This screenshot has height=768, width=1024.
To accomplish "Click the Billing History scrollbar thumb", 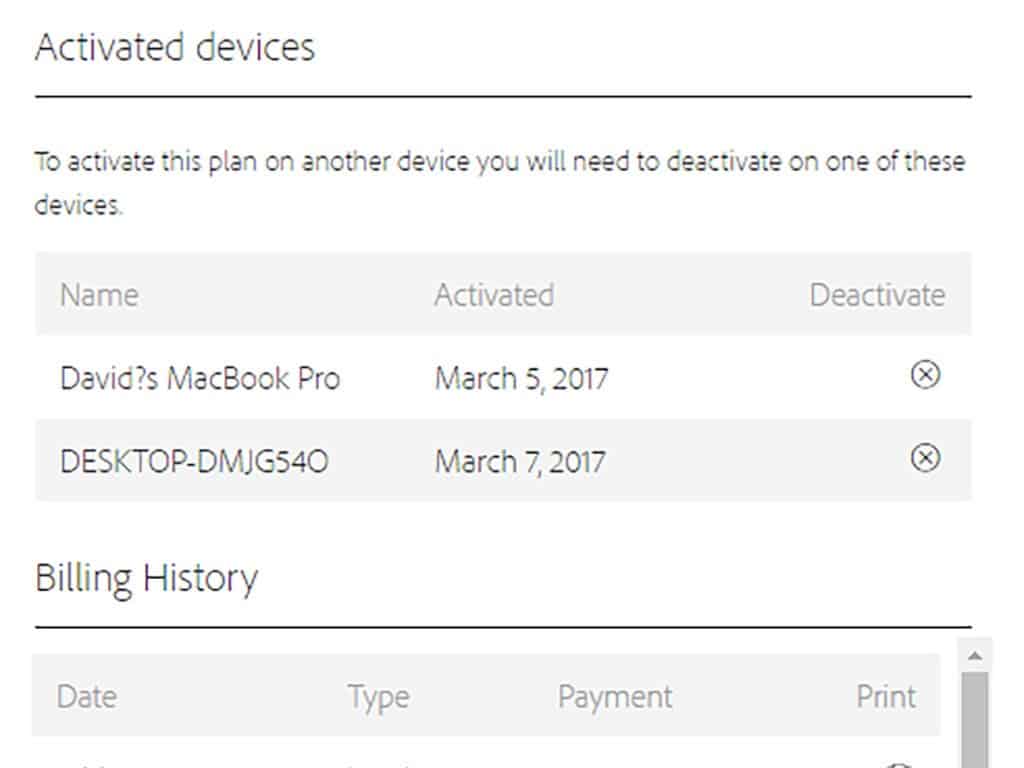I will 975,720.
